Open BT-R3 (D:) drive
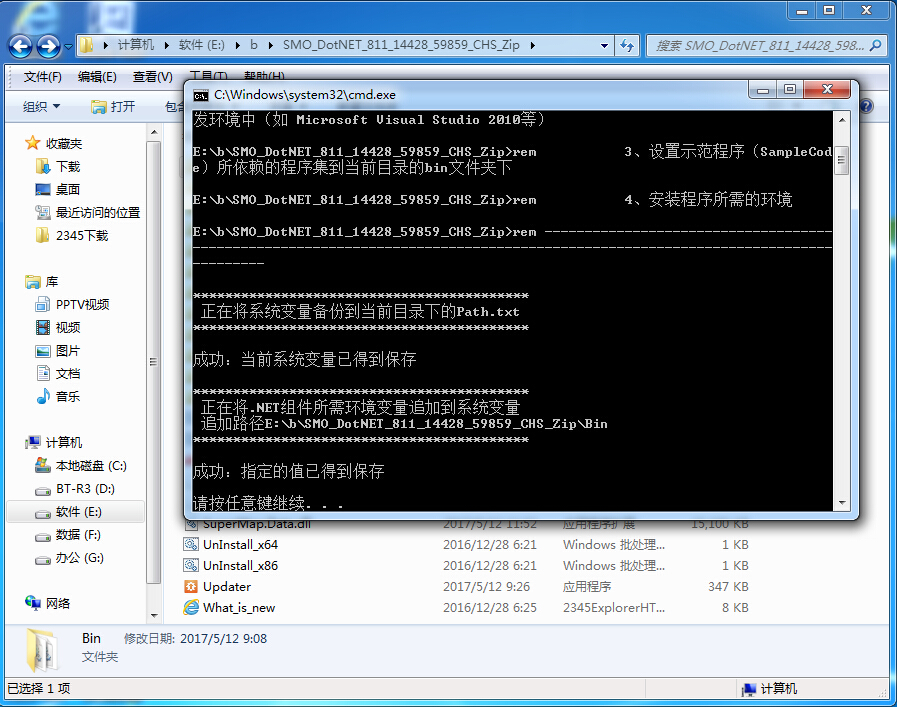 pos(75,488)
